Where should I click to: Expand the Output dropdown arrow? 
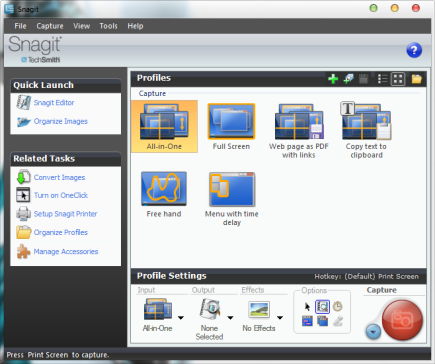click(x=230, y=318)
